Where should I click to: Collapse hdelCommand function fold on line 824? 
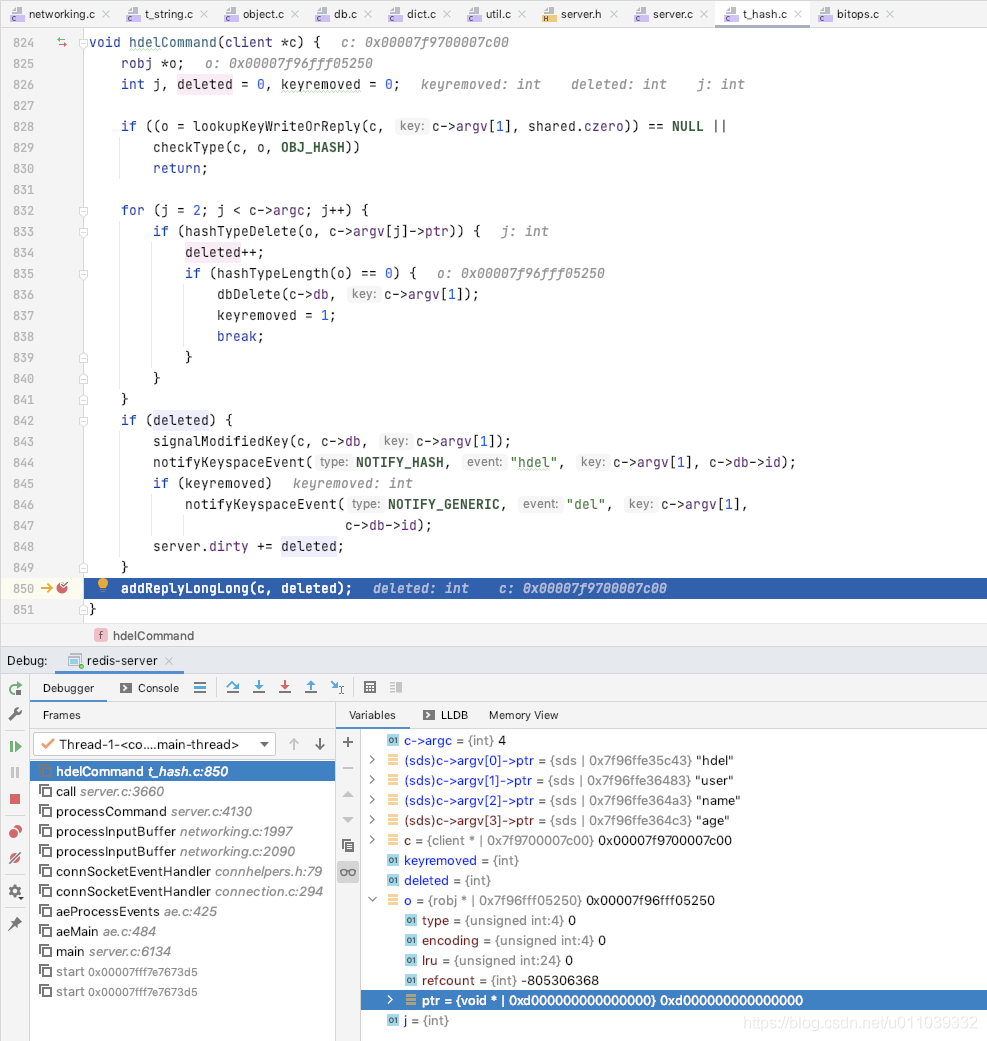(x=83, y=43)
